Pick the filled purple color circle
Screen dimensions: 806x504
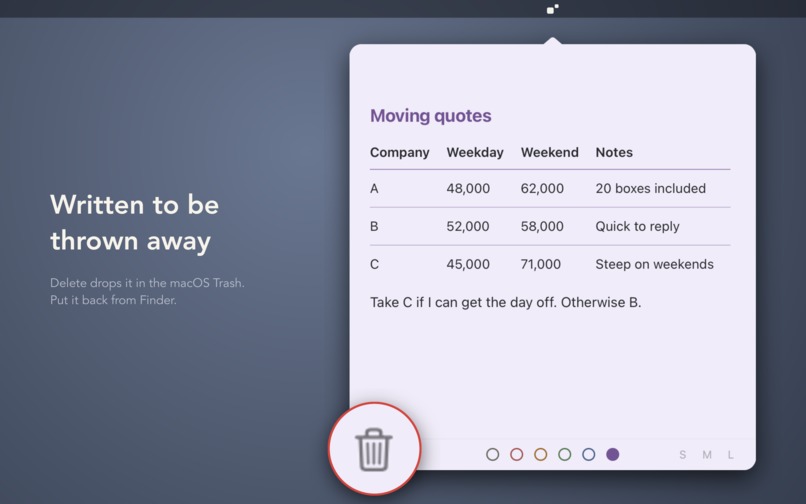pyautogui.click(x=613, y=454)
